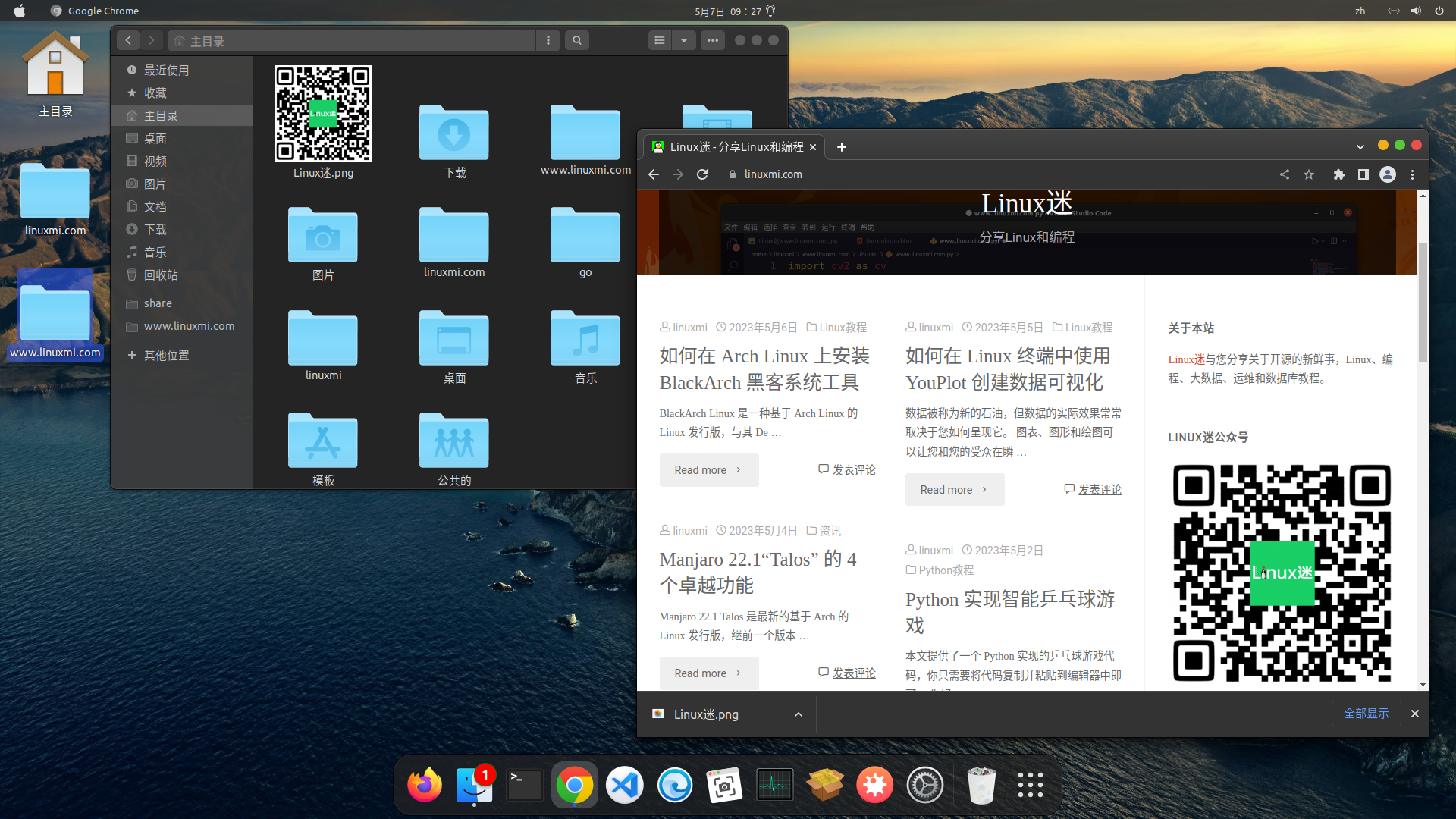Open BlackArch article title link
Image resolution: width=1456 pixels, height=819 pixels.
tap(764, 369)
